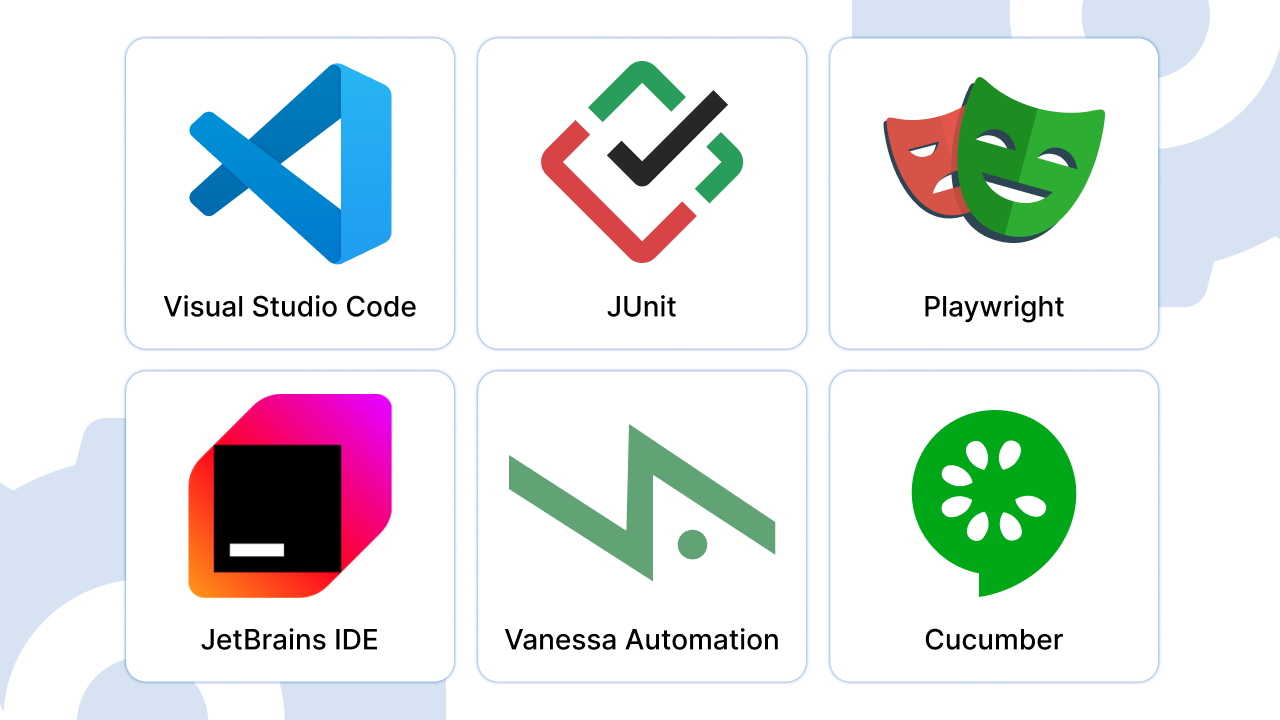Click the "Vanessa Automation" caption

pyautogui.click(x=642, y=639)
